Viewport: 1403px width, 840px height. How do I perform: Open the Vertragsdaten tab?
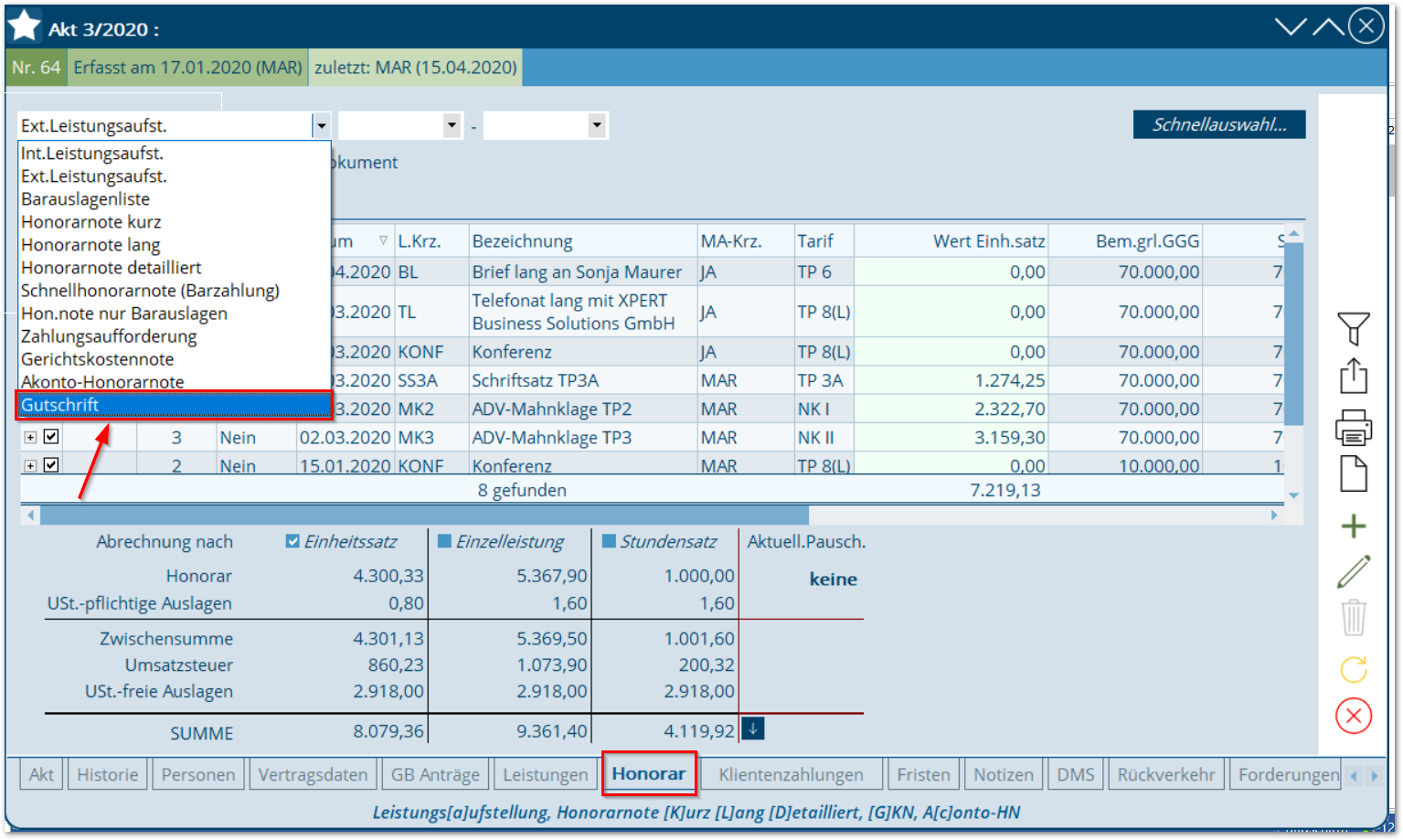point(313,774)
